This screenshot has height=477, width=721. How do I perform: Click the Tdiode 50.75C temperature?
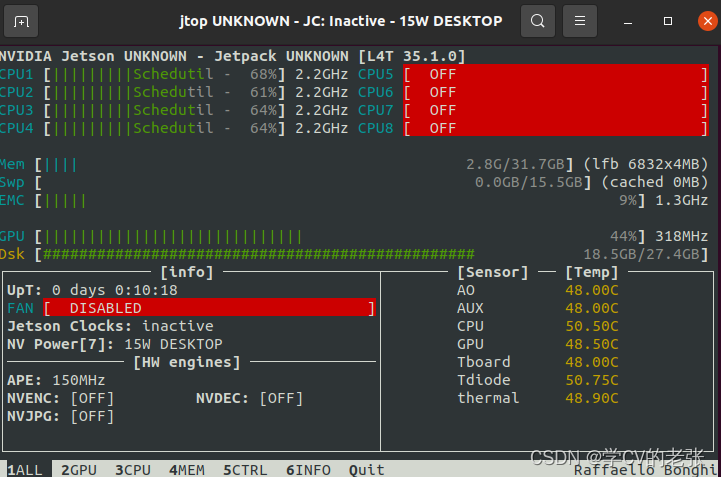point(592,380)
